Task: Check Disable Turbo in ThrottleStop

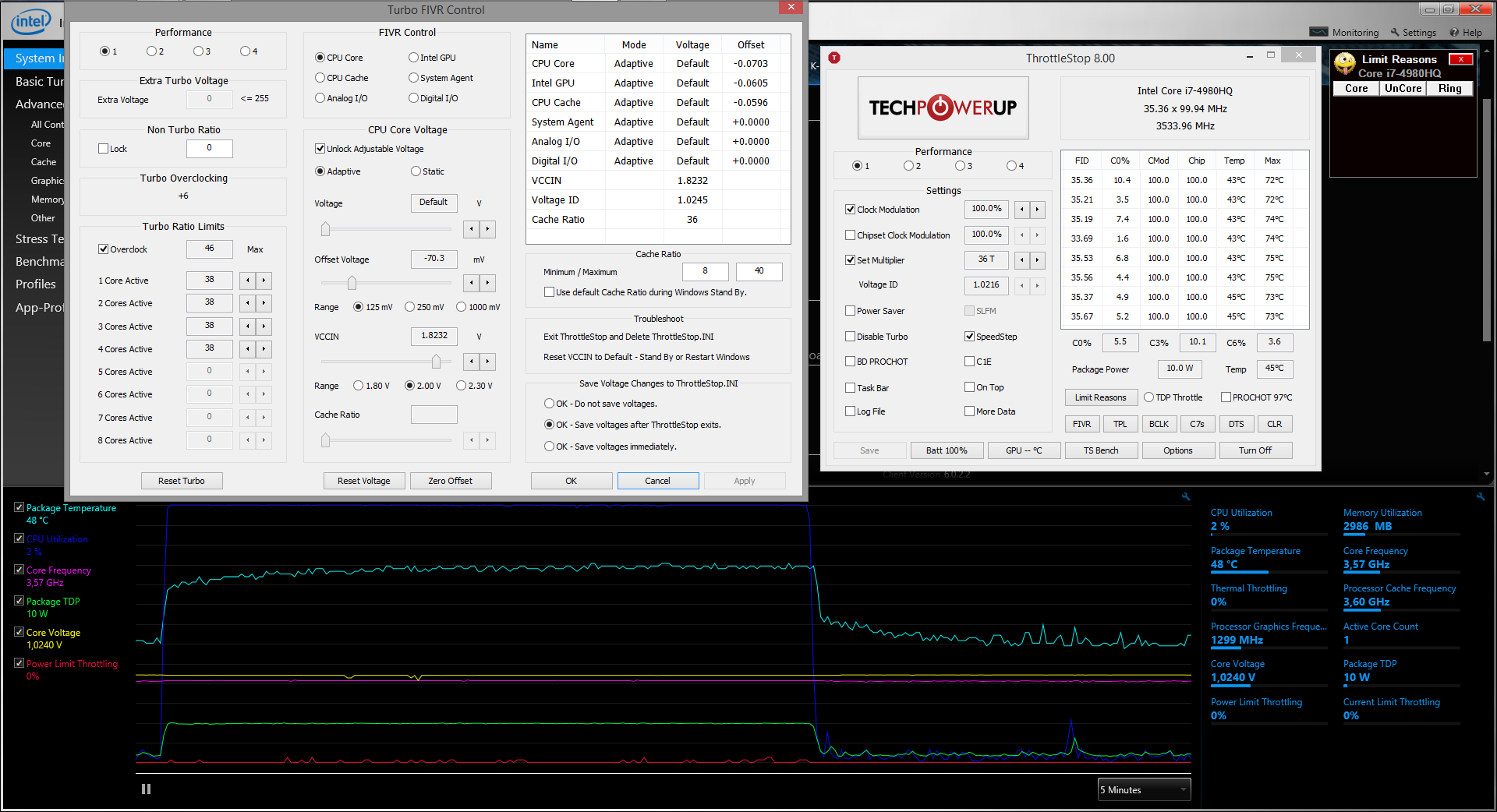Action: tap(851, 337)
